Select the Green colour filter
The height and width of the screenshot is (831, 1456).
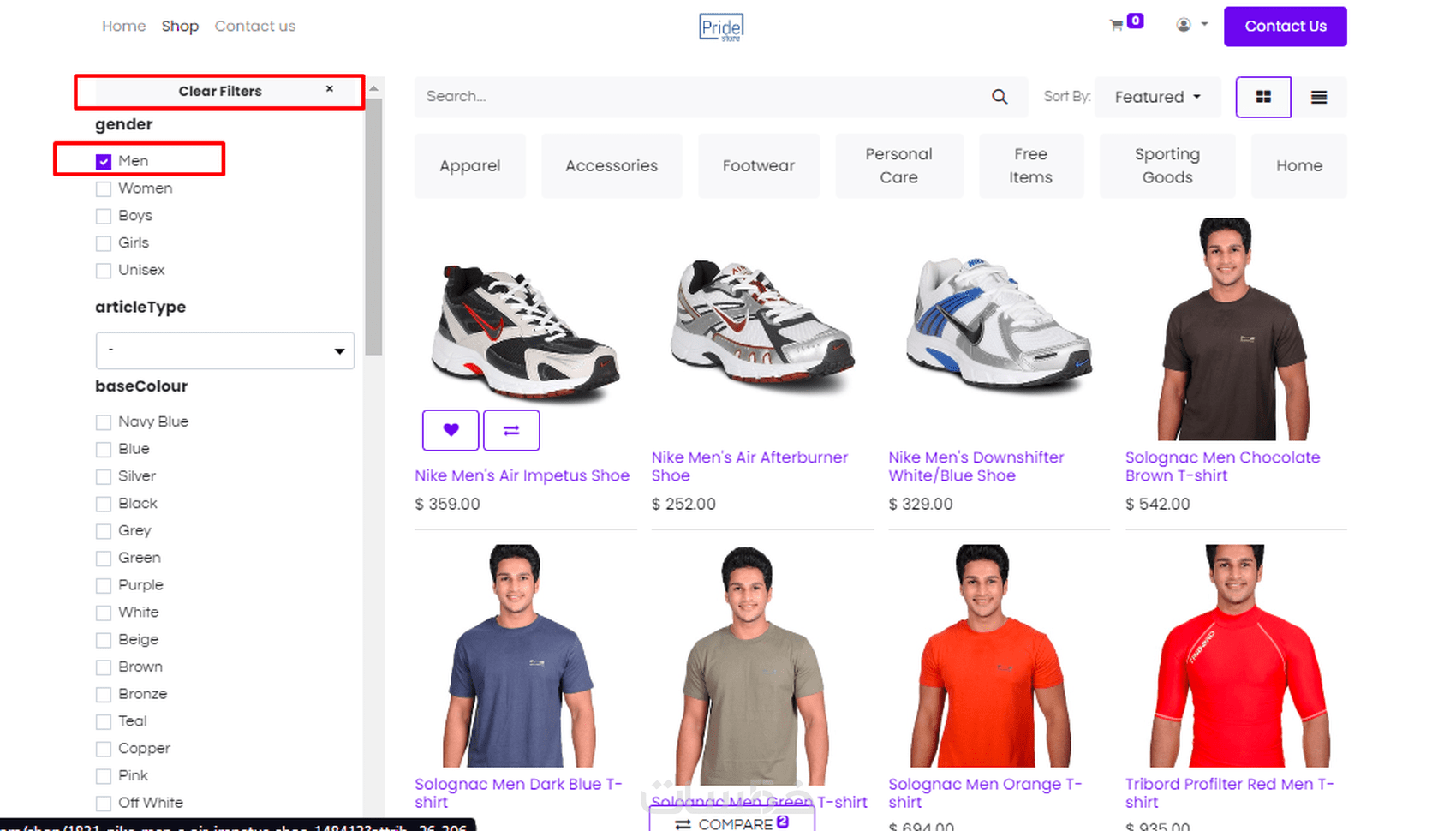104,559
